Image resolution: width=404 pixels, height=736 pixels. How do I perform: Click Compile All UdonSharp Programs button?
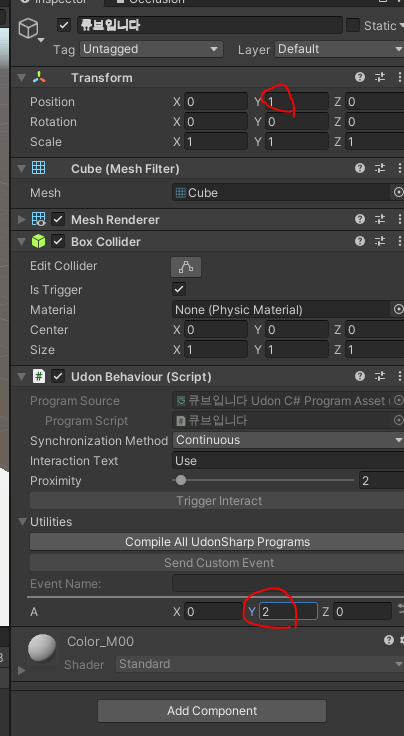point(217,542)
